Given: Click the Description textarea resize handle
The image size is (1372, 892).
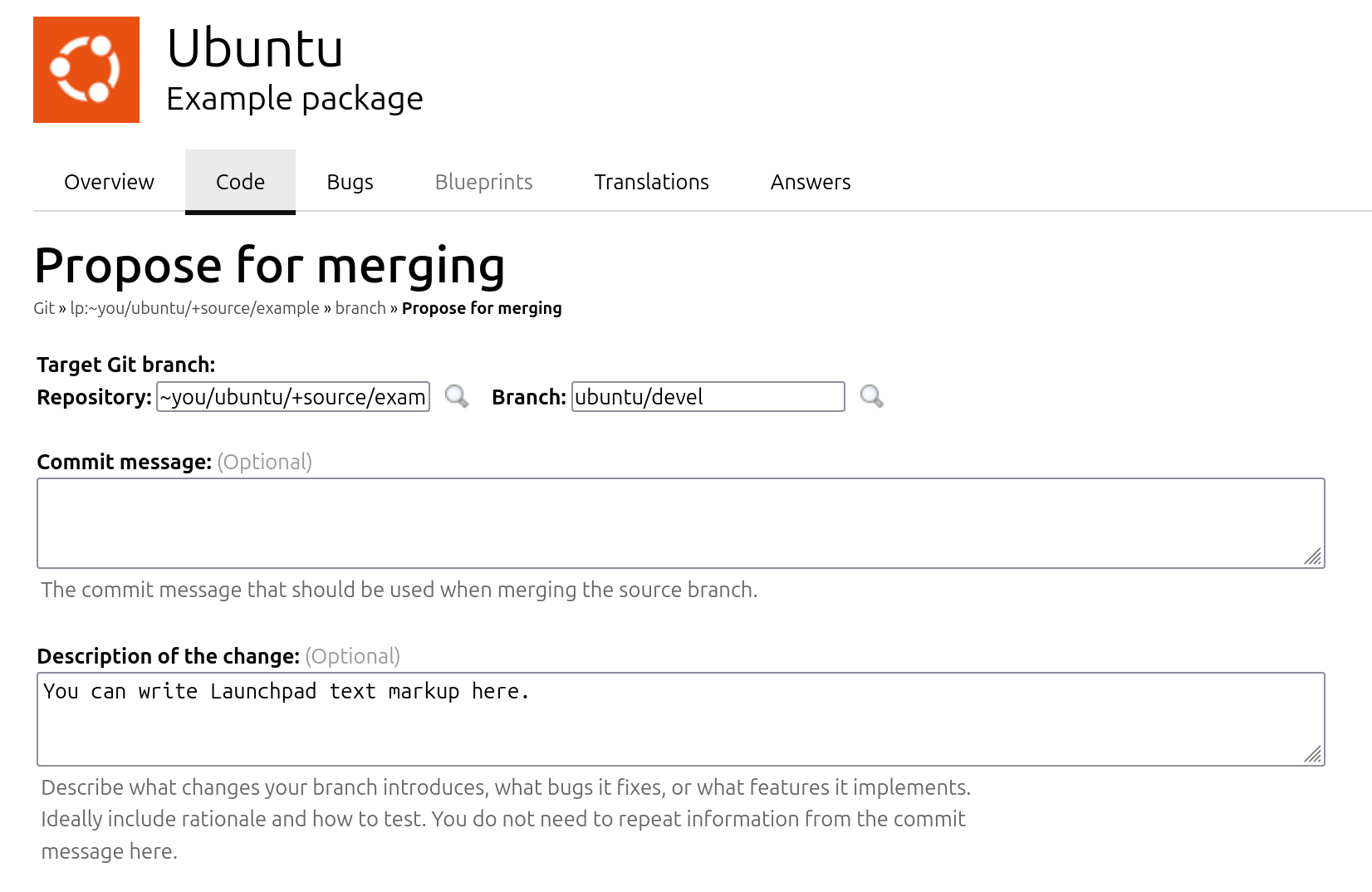Looking at the screenshot, I should [x=1313, y=754].
